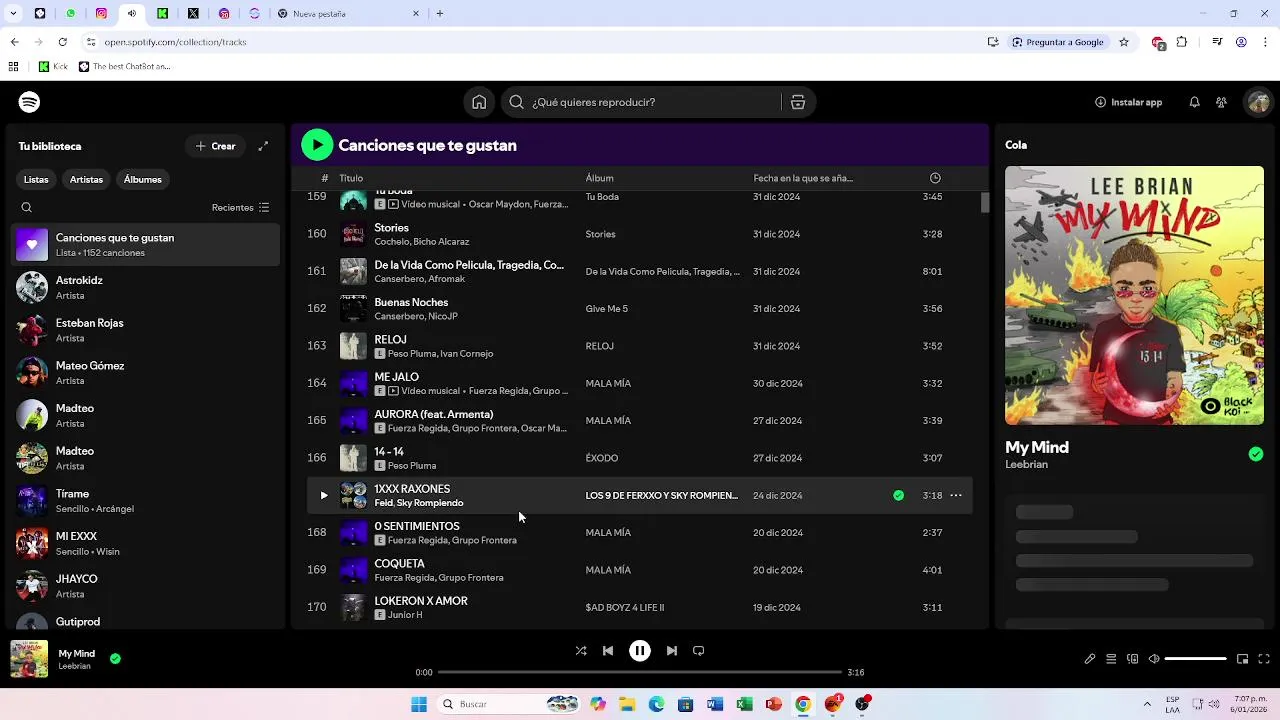The width and height of the screenshot is (1280, 720).
Task: Click the song progress bar
Action: tap(640, 672)
